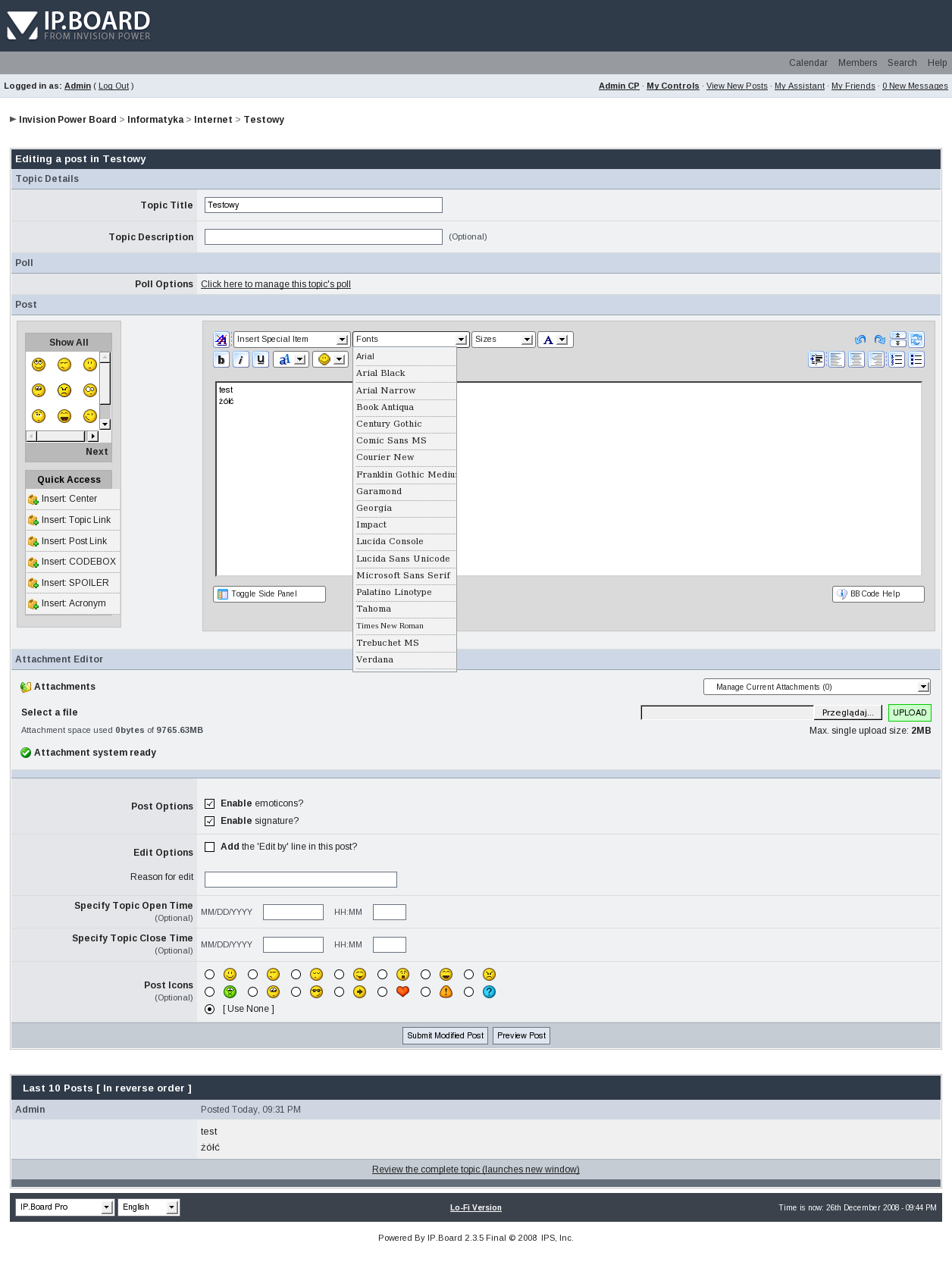This screenshot has width=952, height=1265.
Task: Click the center align icon
Action: 856,360
